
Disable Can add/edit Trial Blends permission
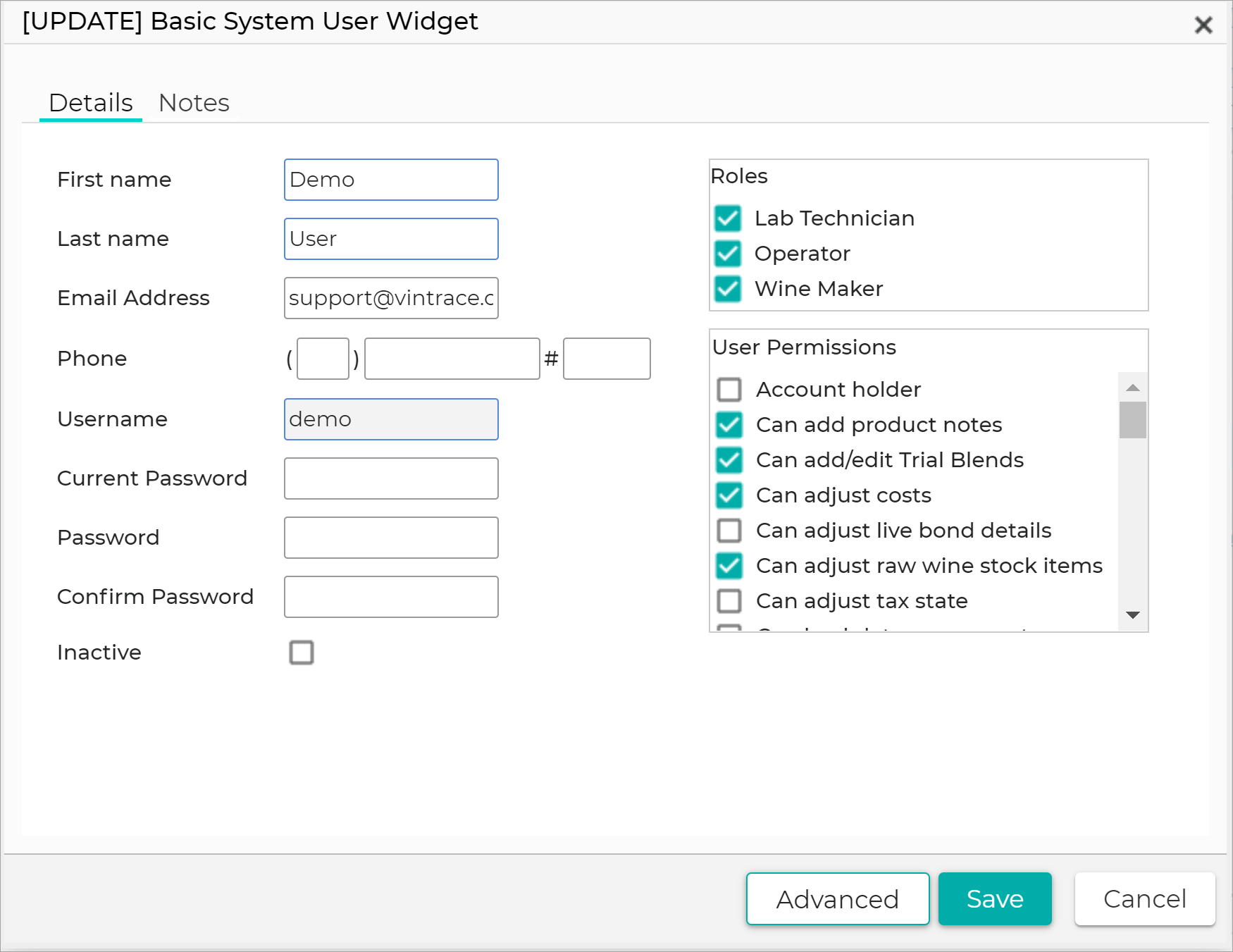(x=729, y=460)
